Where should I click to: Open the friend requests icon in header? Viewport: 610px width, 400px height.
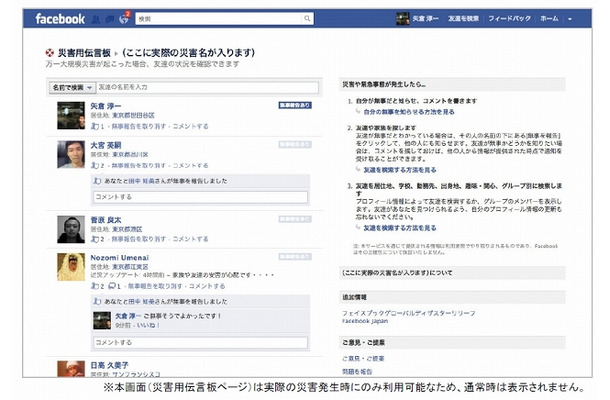(x=96, y=19)
